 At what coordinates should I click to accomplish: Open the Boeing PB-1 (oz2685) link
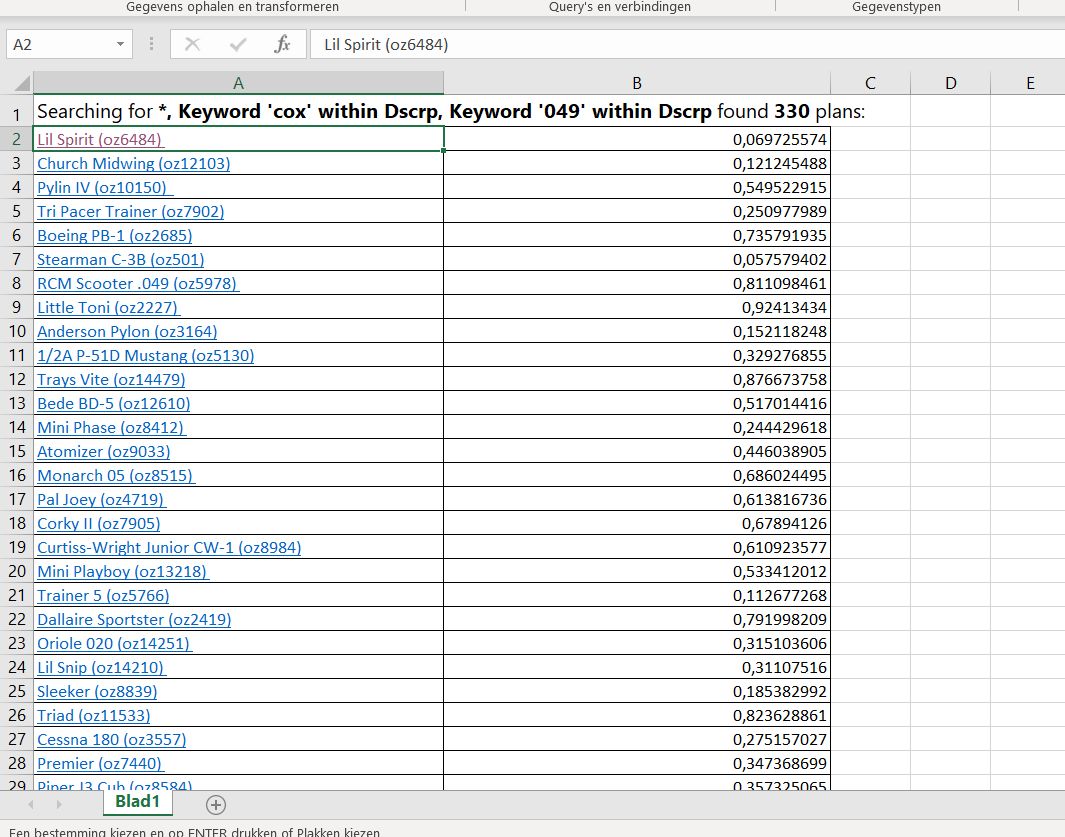point(114,236)
